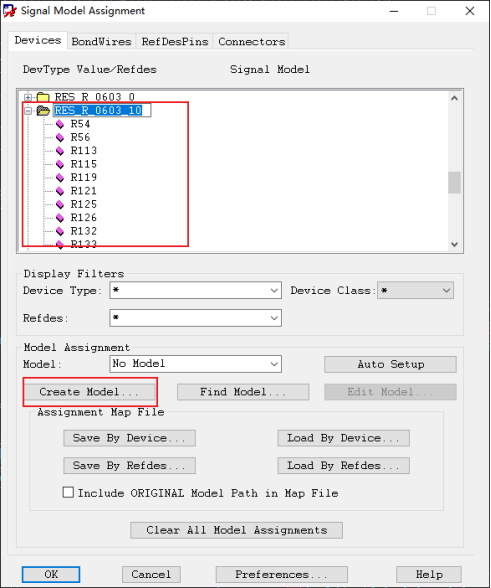Minimize the Signal Model Assignment window
Viewport: 491px width, 588px height.
(394, 11)
